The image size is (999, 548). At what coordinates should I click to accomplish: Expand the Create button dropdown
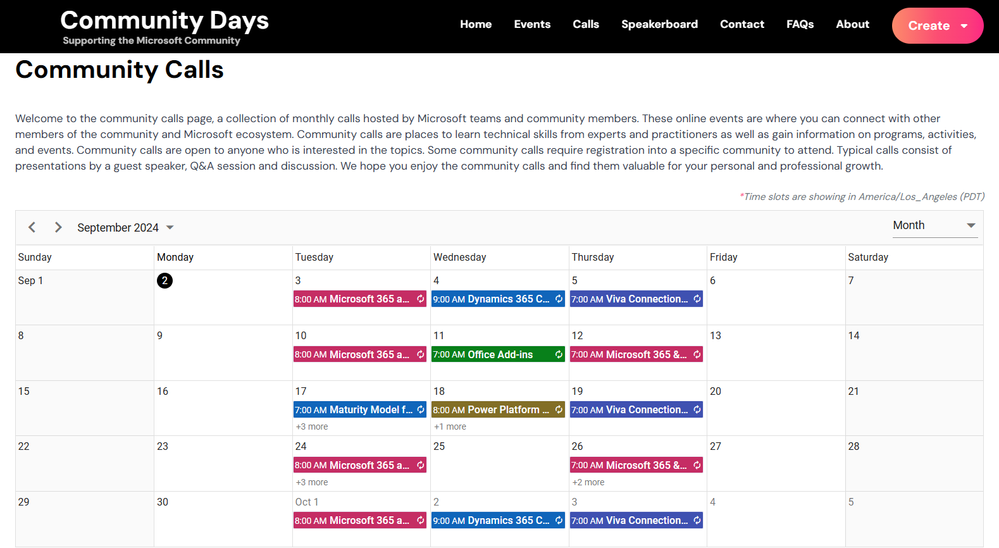coord(937,25)
